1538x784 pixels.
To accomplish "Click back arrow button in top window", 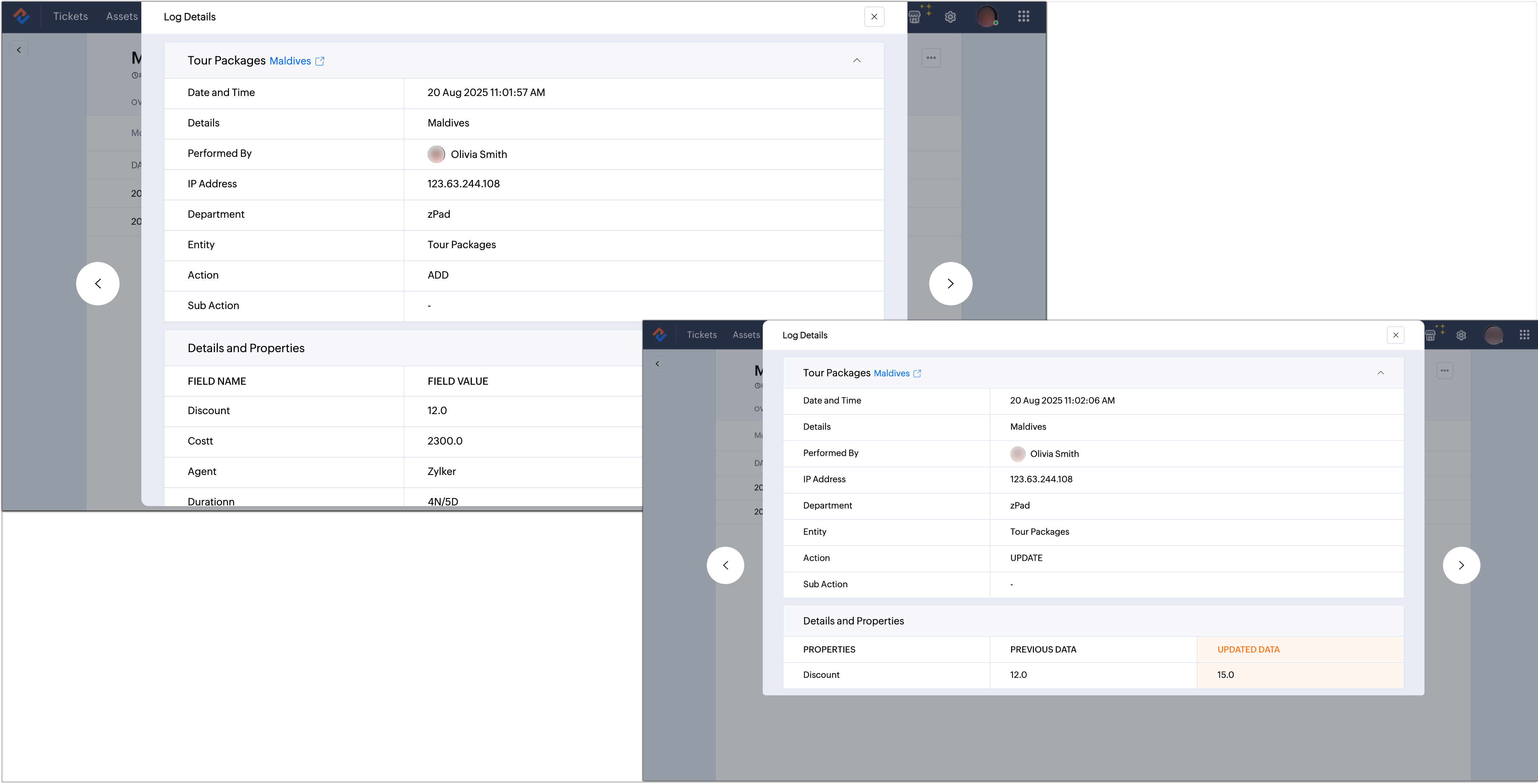I will pos(19,50).
